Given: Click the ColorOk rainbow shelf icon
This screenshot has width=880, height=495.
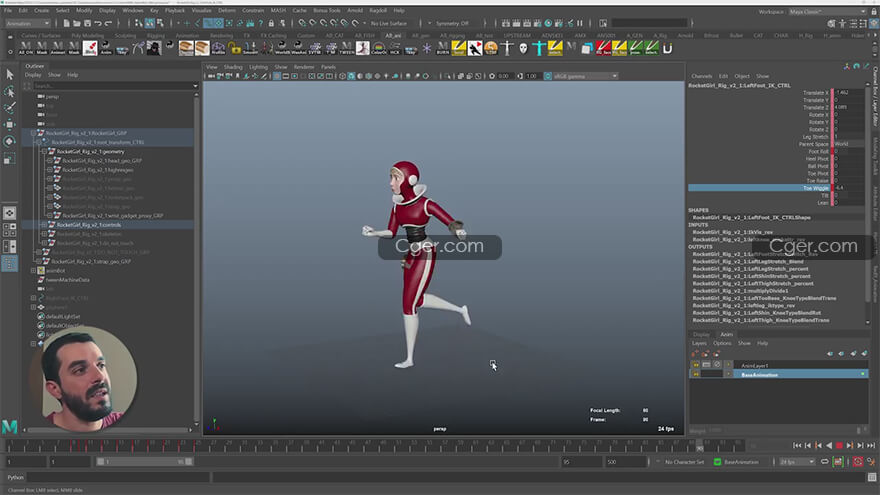Looking at the screenshot, I should coord(379,48).
